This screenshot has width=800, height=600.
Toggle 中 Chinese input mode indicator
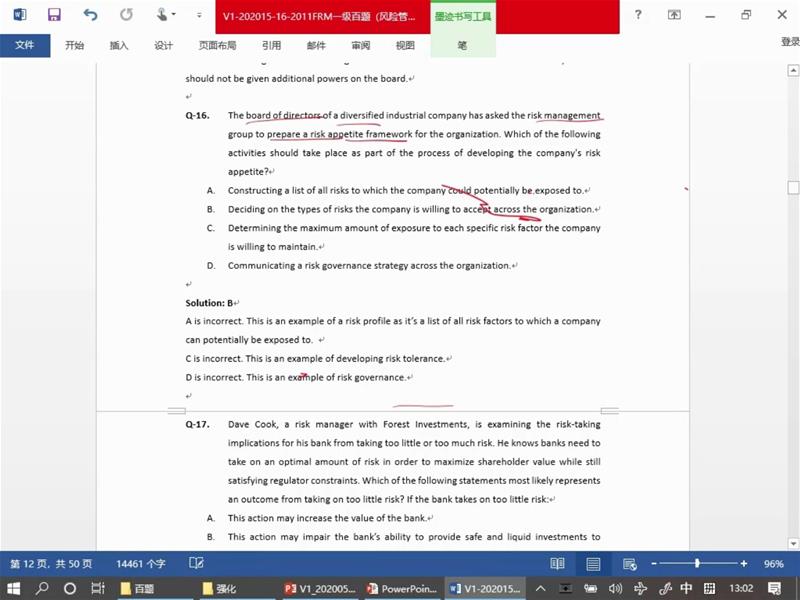(x=686, y=588)
